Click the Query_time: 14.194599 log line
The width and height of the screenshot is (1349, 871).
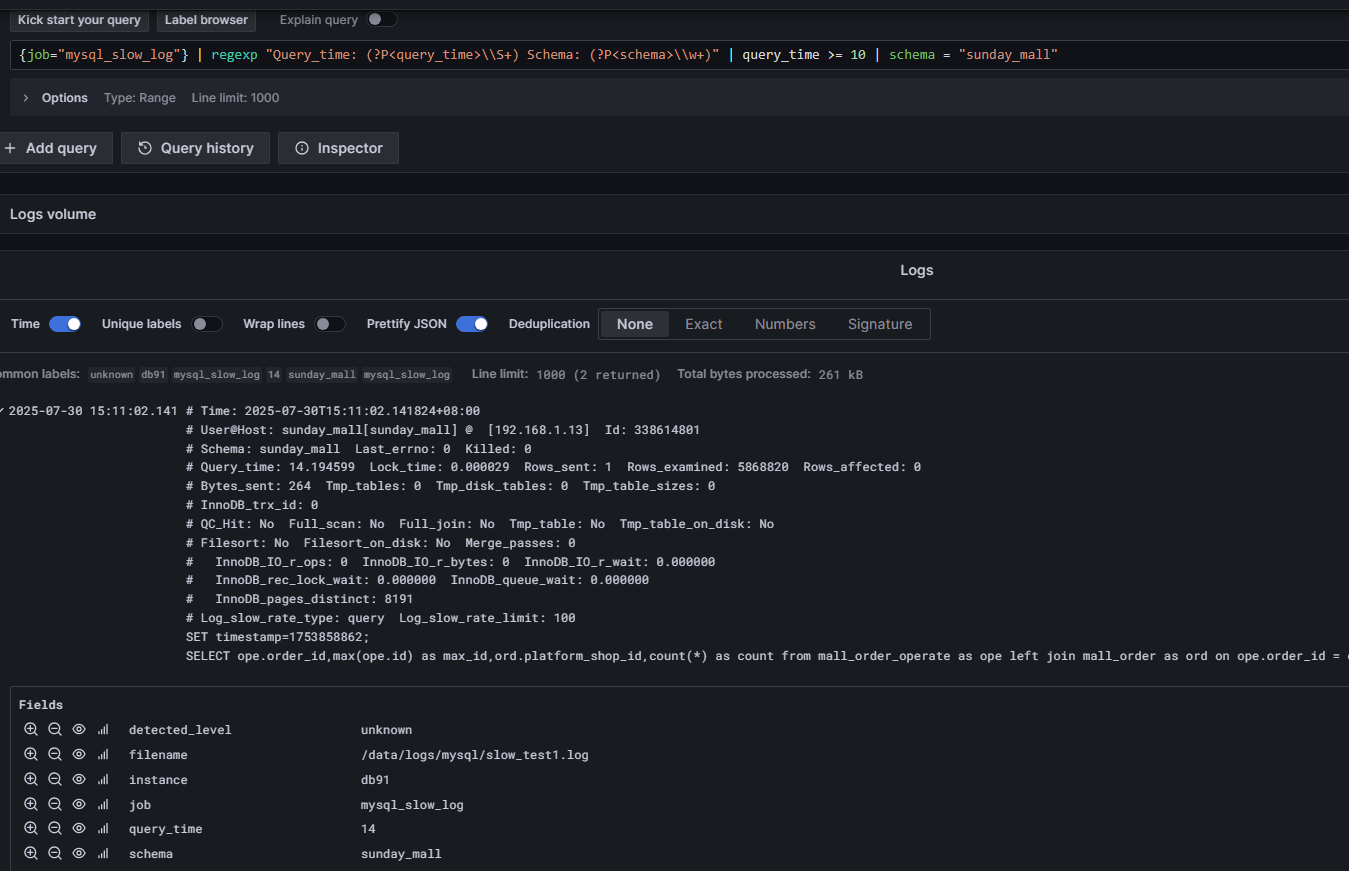[553, 467]
